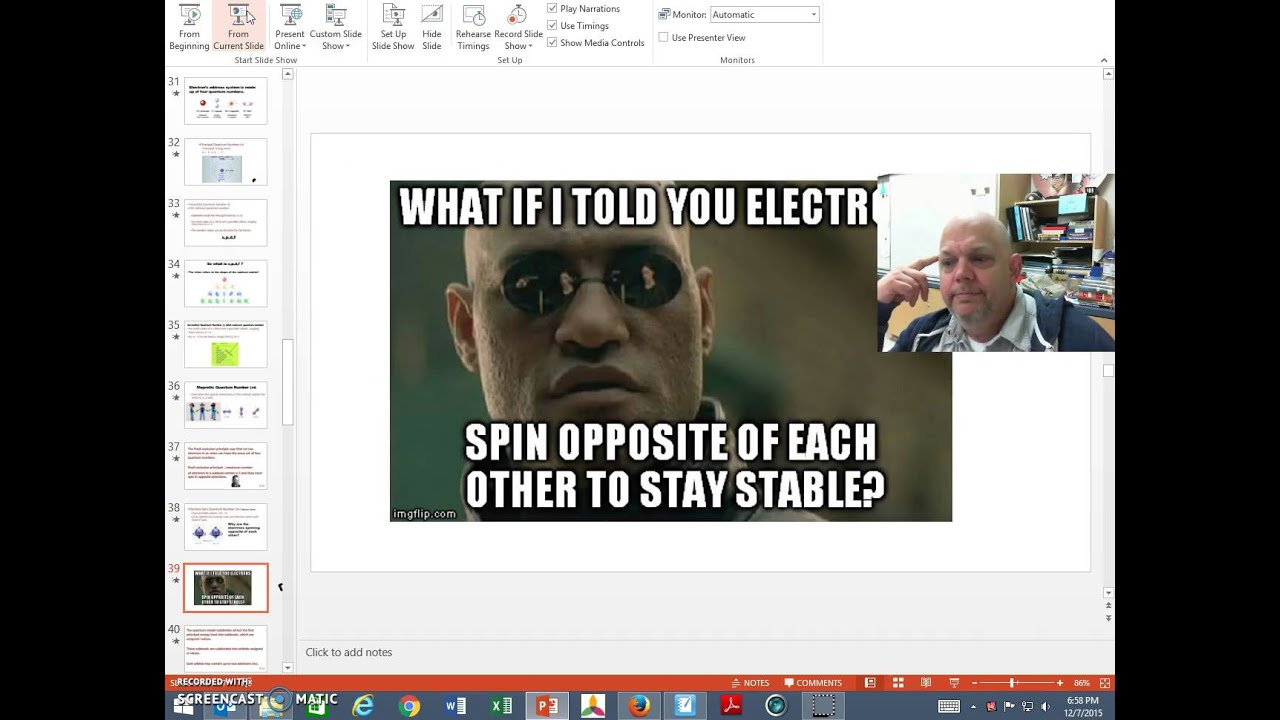This screenshot has width=1280, height=720.
Task: Open the touch keyboard icon in tray
Action: 950,706
